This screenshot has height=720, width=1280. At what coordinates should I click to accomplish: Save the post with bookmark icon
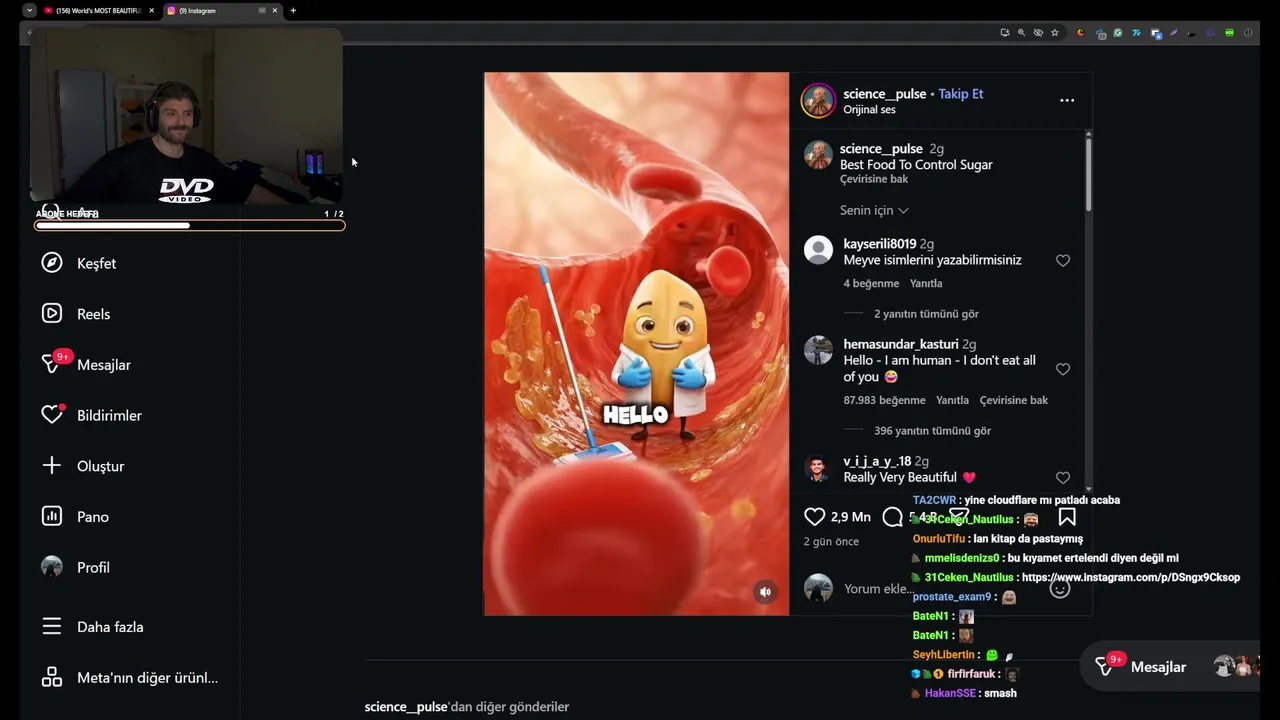1067,517
